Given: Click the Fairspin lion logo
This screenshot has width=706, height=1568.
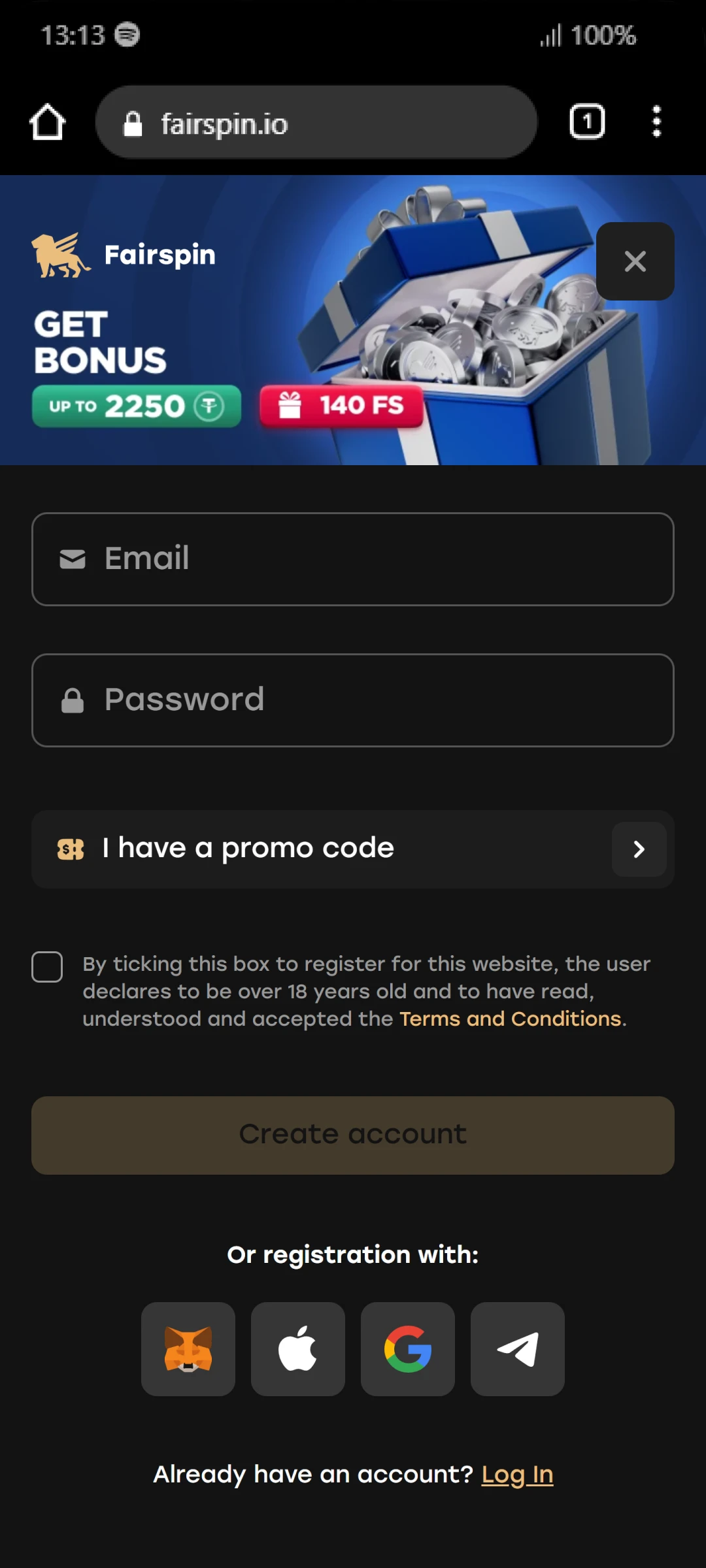Looking at the screenshot, I should pos(60,255).
